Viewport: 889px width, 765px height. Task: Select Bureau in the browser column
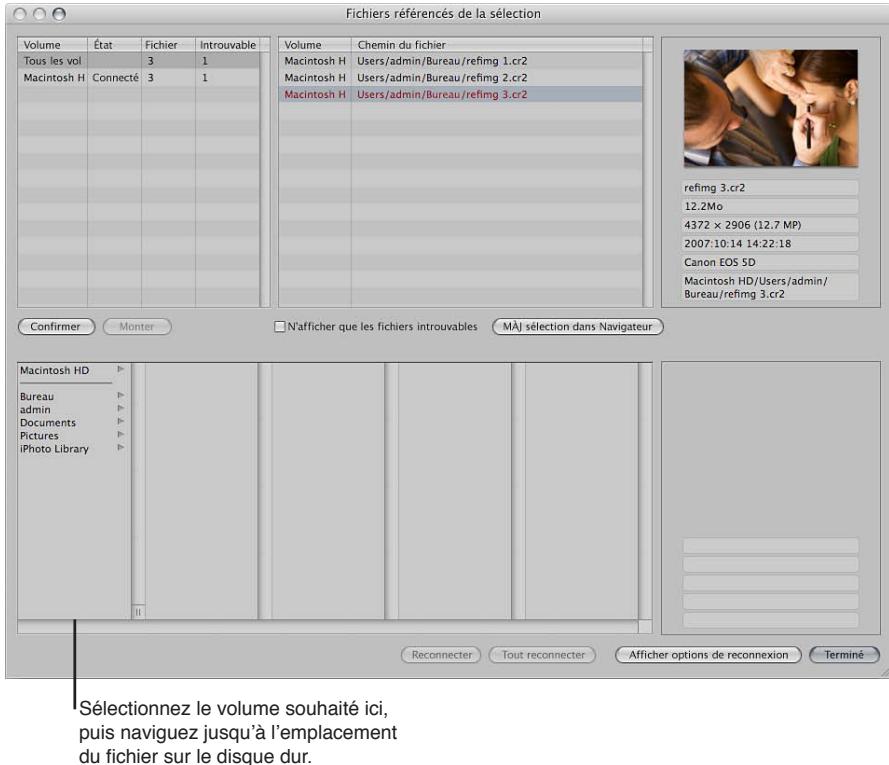(37, 396)
